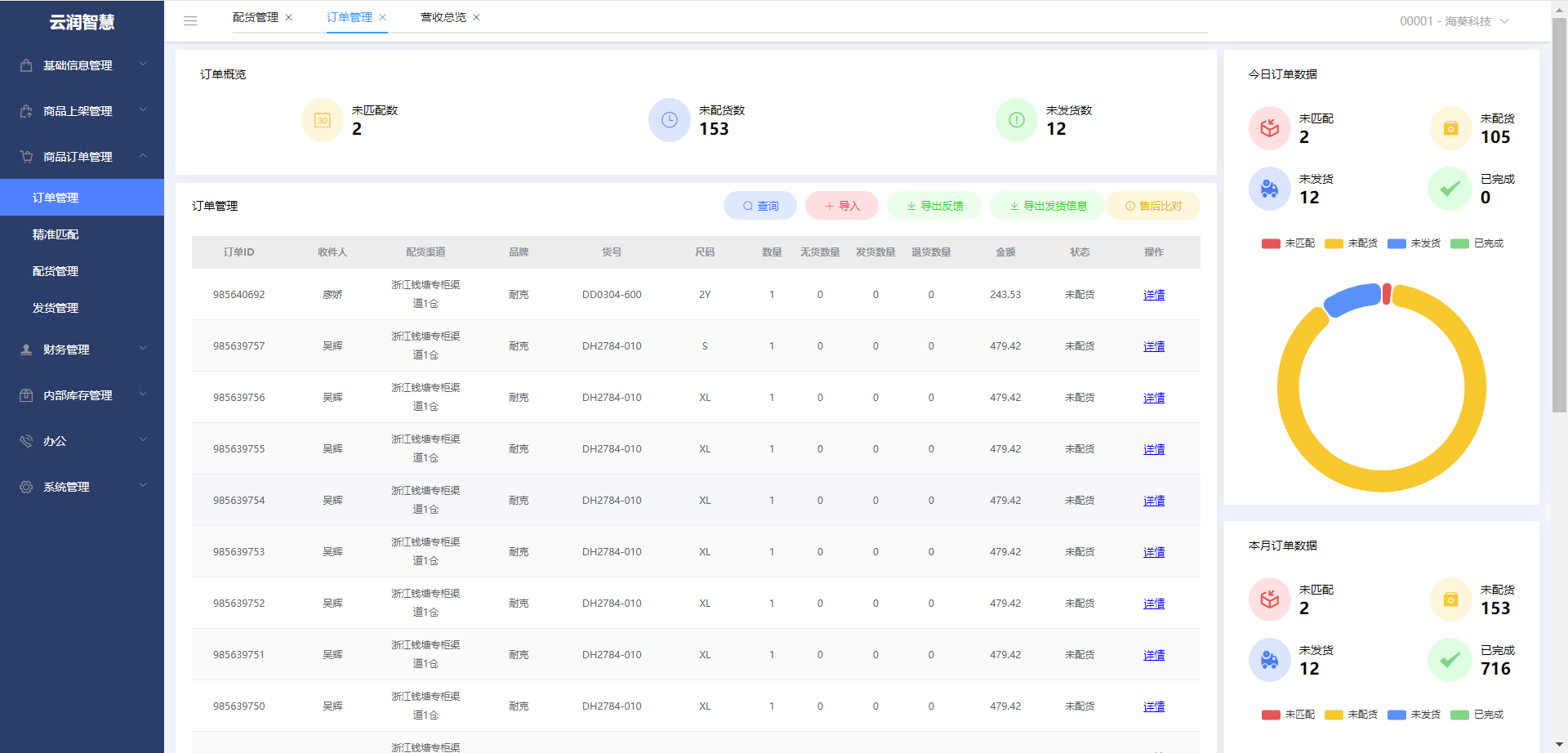Screen dimensions: 1568x753
Task: Open 详情 for order 985639755
Action: coord(1154,449)
